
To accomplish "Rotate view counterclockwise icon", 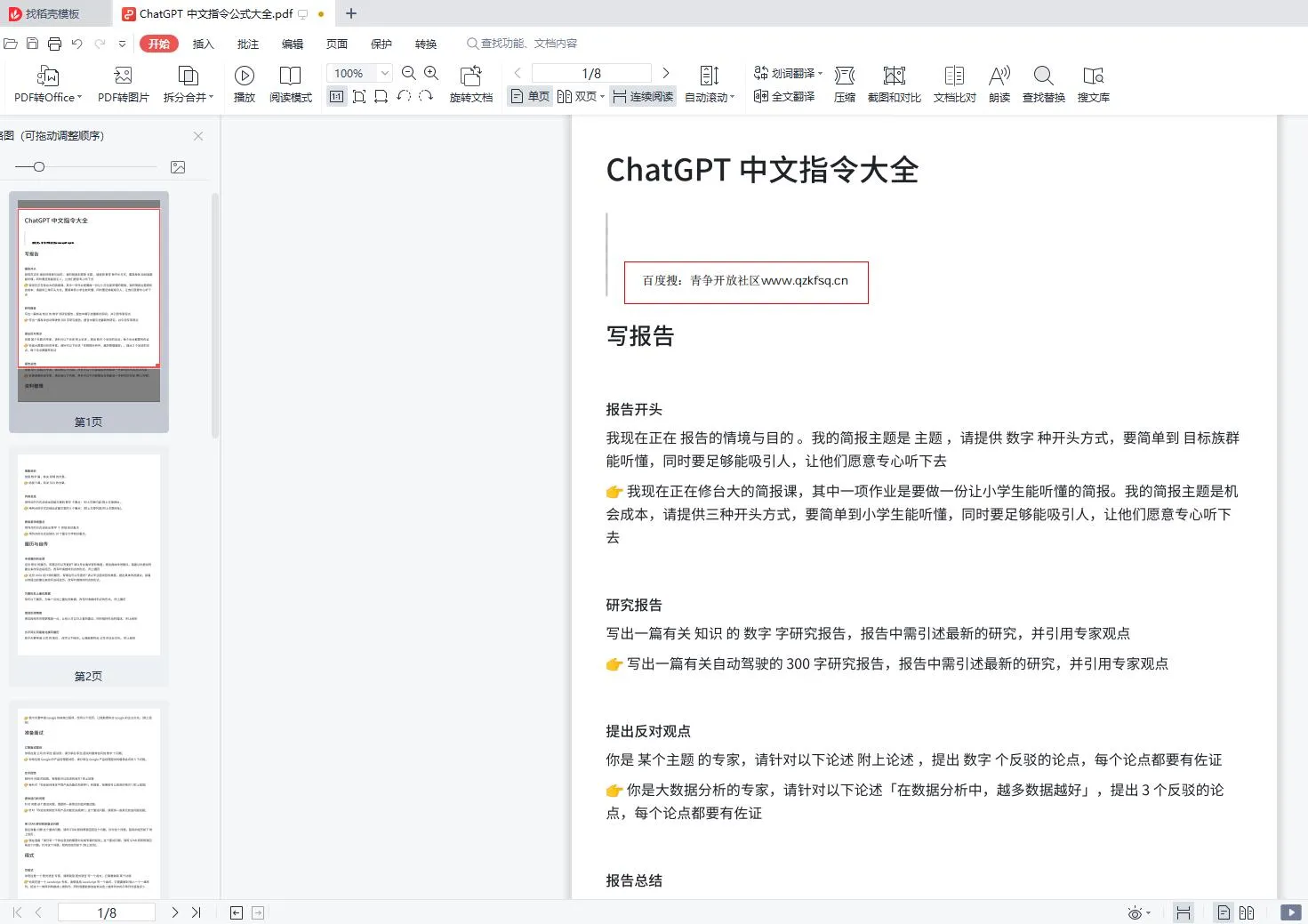I will (x=404, y=96).
